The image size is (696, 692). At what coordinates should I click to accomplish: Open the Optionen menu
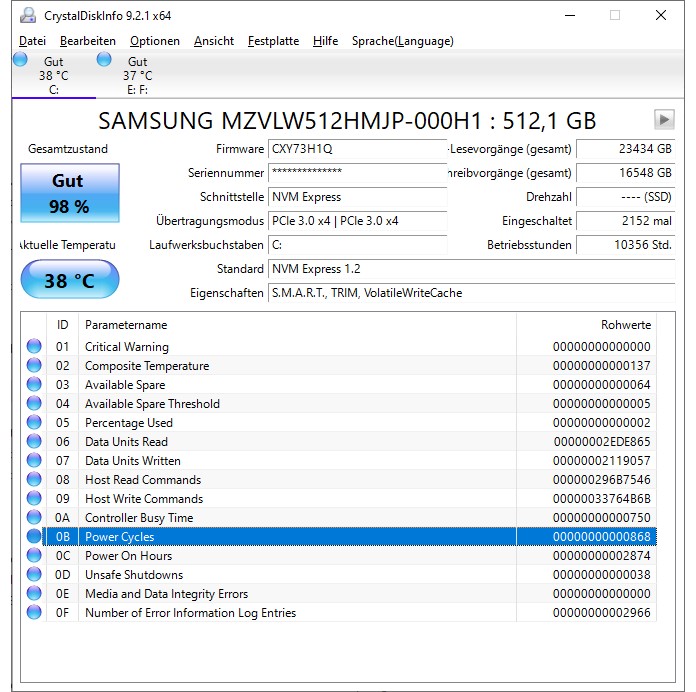[x=154, y=41]
